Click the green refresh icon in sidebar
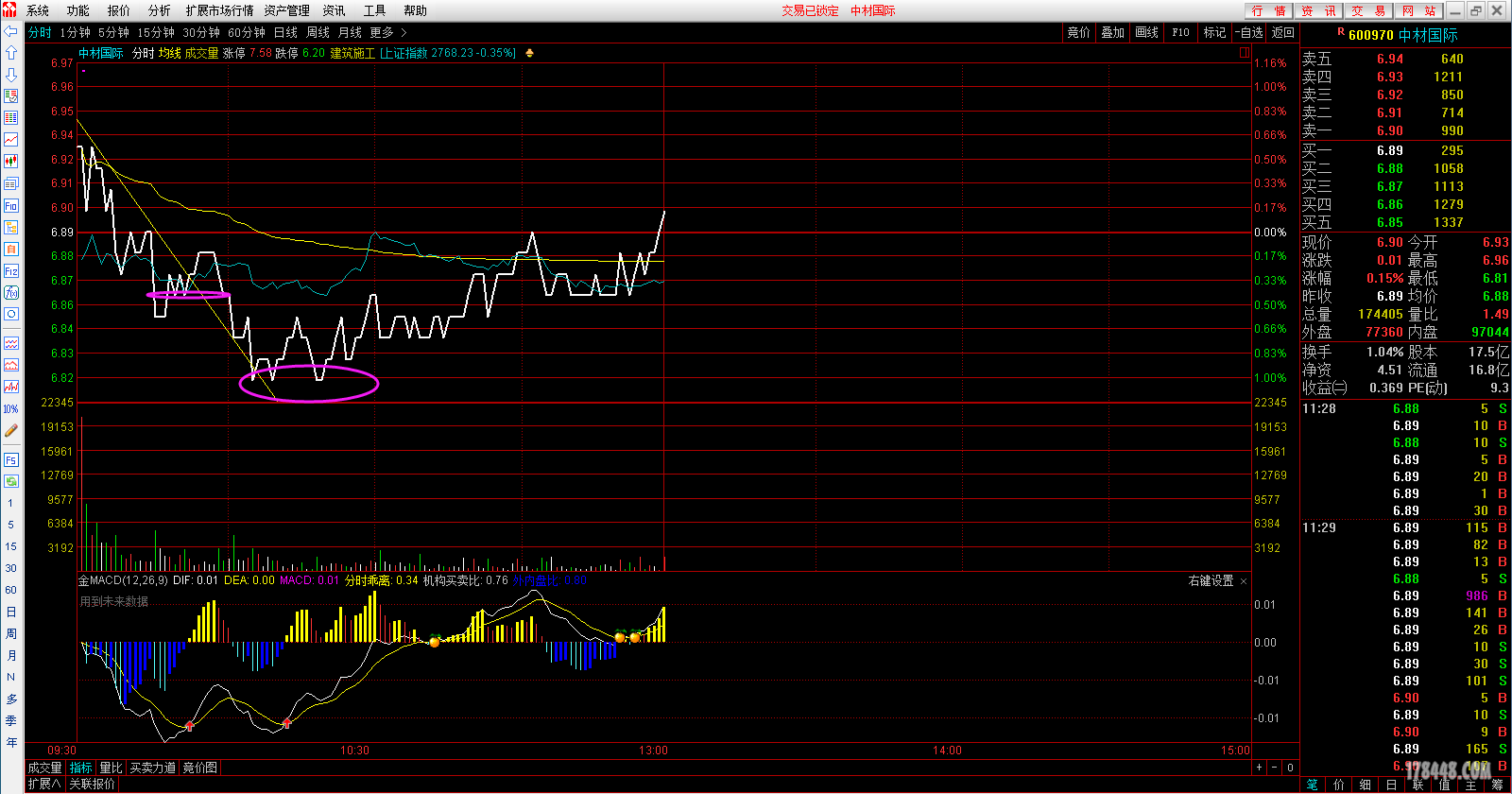This screenshot has height=794, width=1512. 11,481
